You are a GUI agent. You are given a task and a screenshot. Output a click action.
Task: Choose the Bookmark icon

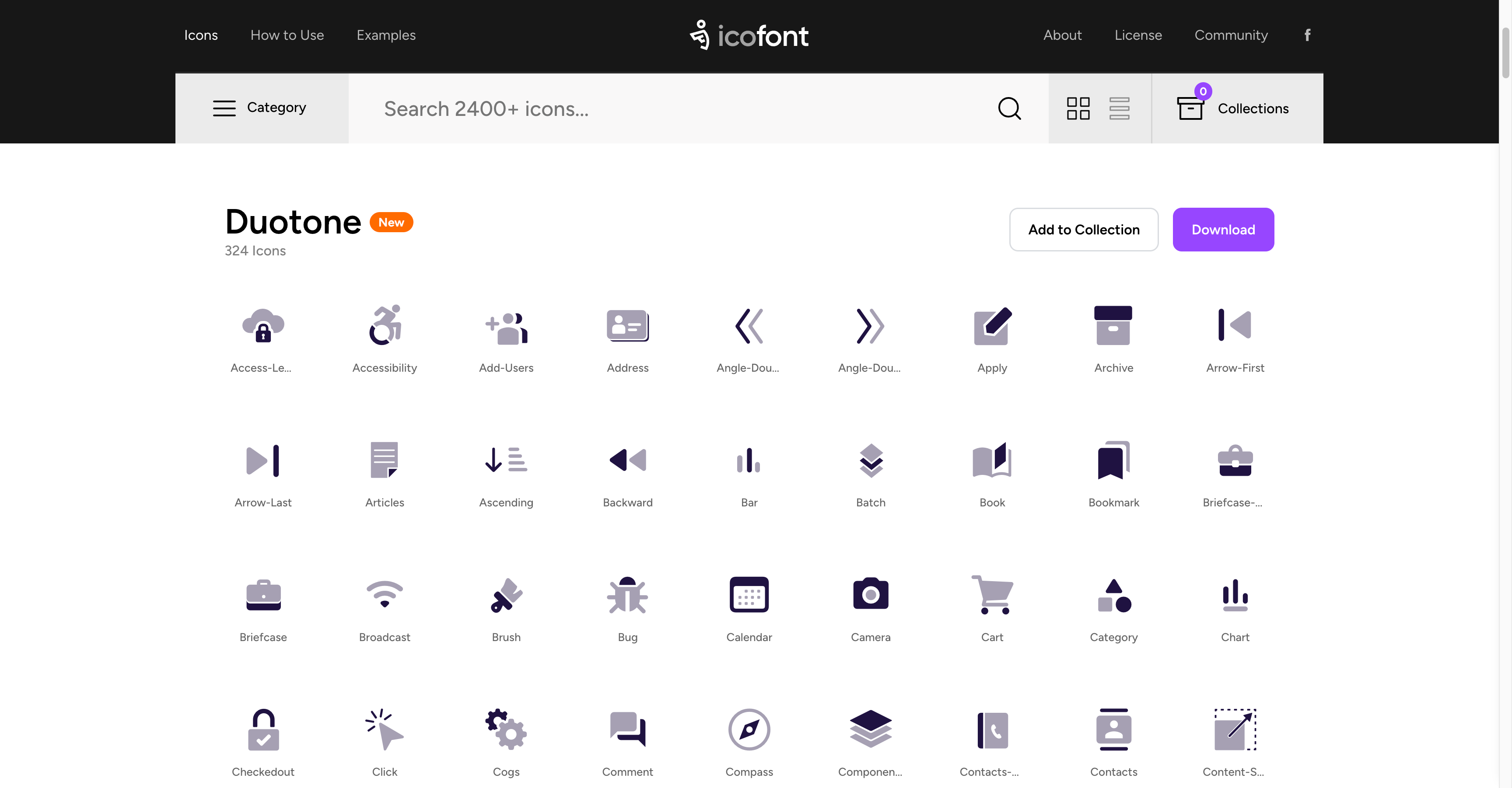click(1113, 460)
